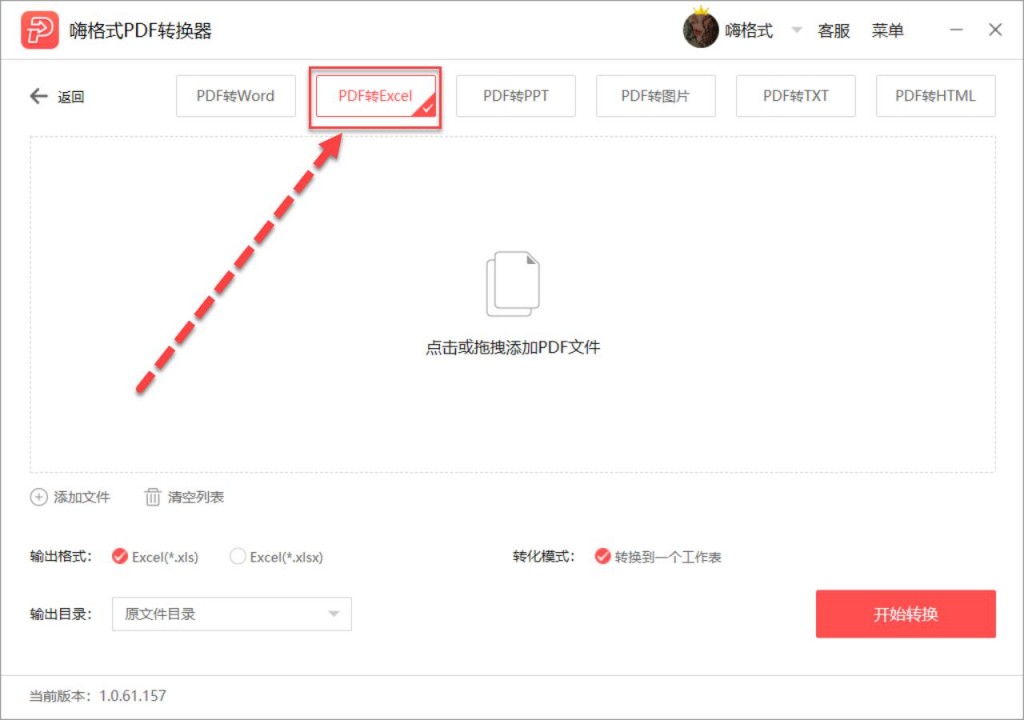Click the back arrow icon
Viewport: 1024px width, 720px height.
point(39,97)
